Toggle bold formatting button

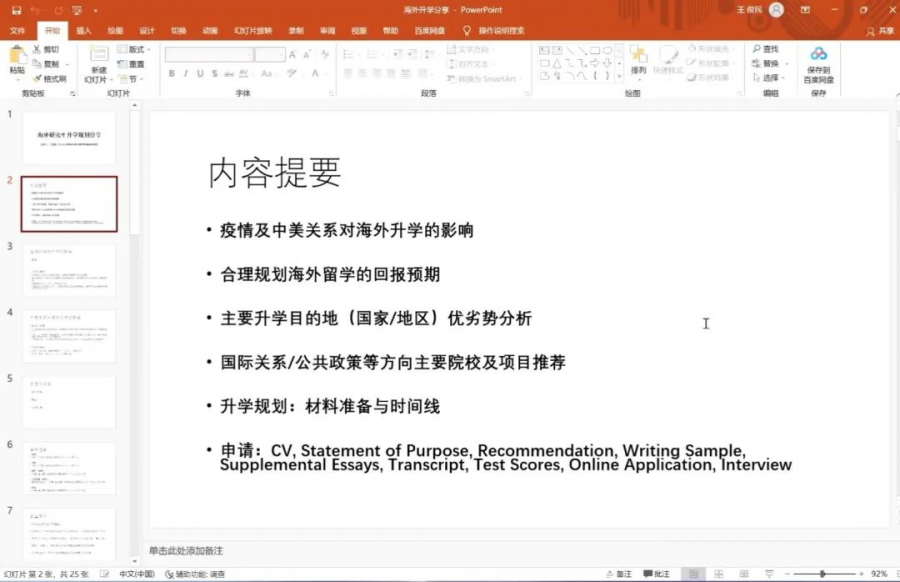coord(172,73)
